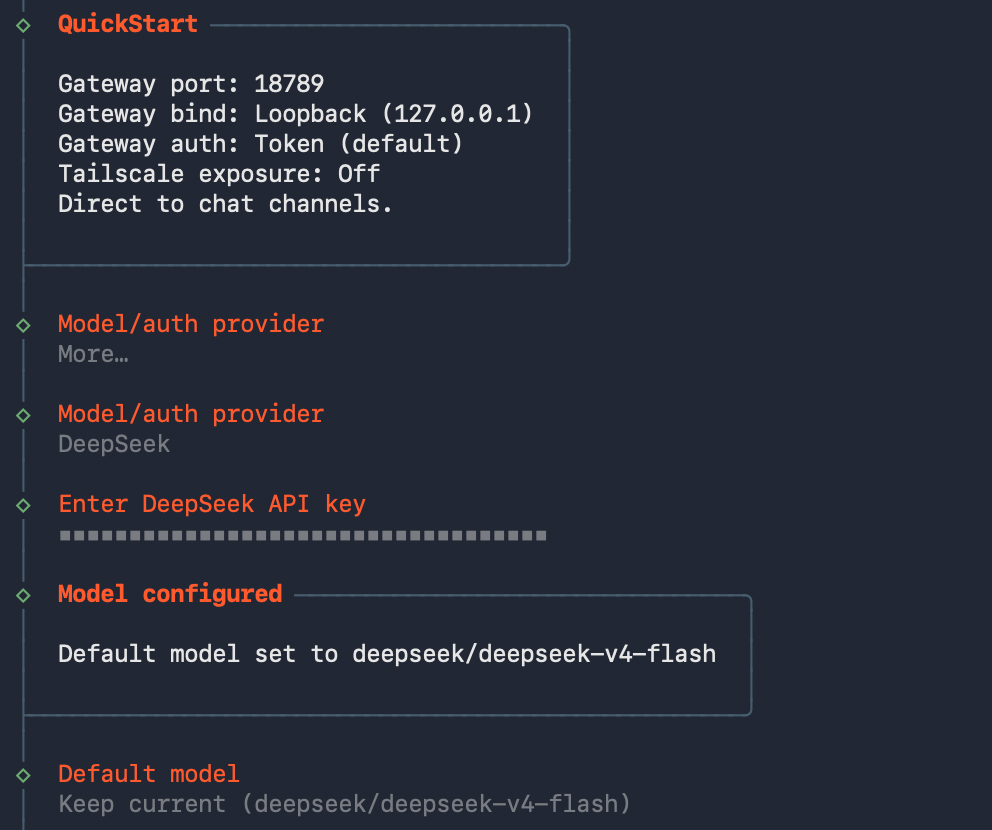Click the diamond marker beside Model configured
Image resolution: width=992 pixels, height=830 pixels.
point(23,595)
